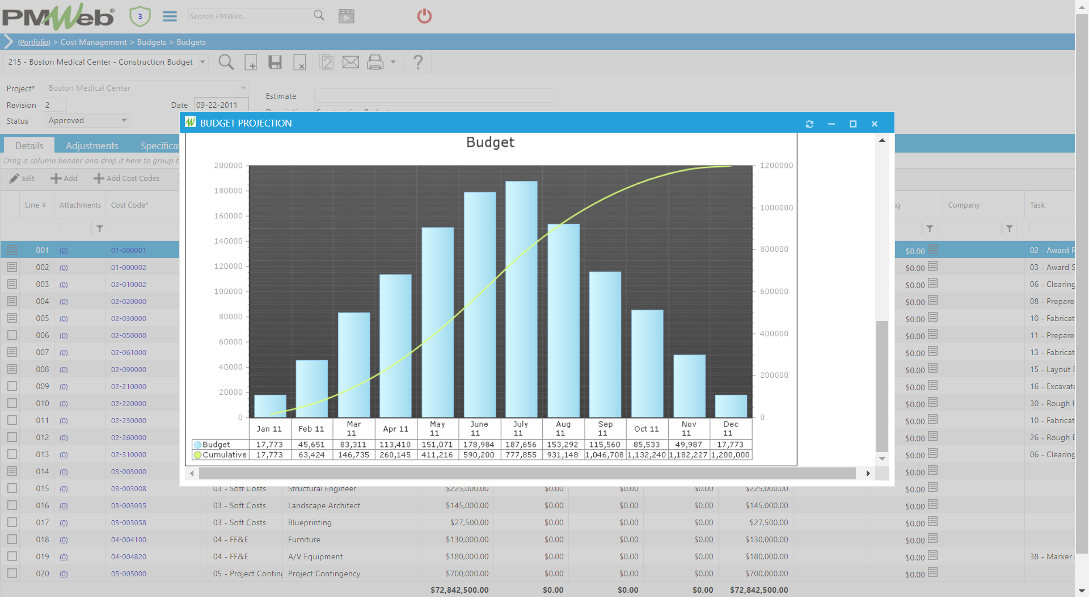Expand the navigation chevron before Portfolio breadcrumb

(8, 42)
